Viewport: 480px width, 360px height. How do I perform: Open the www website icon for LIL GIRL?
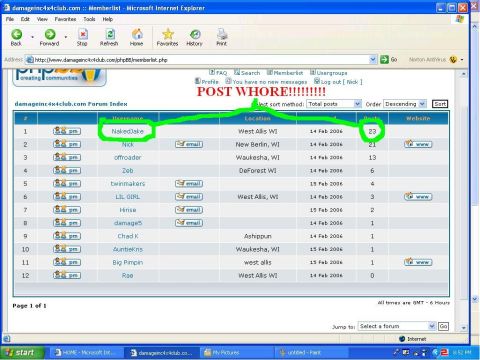[x=418, y=197]
